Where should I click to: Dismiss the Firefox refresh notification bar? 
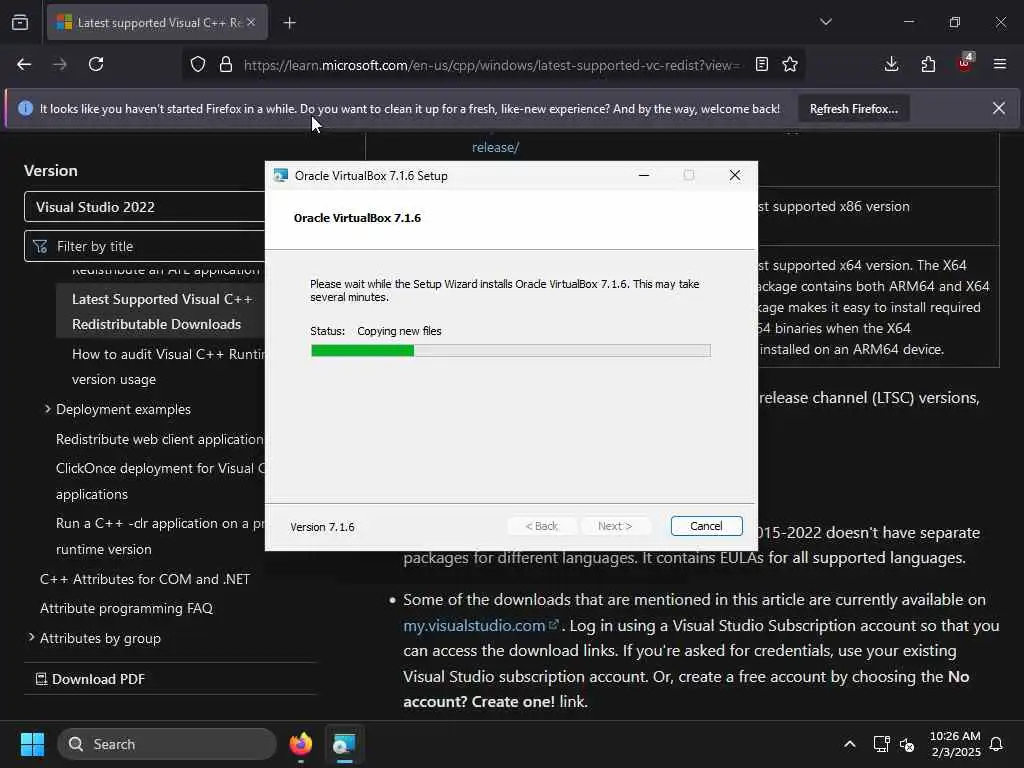point(999,108)
